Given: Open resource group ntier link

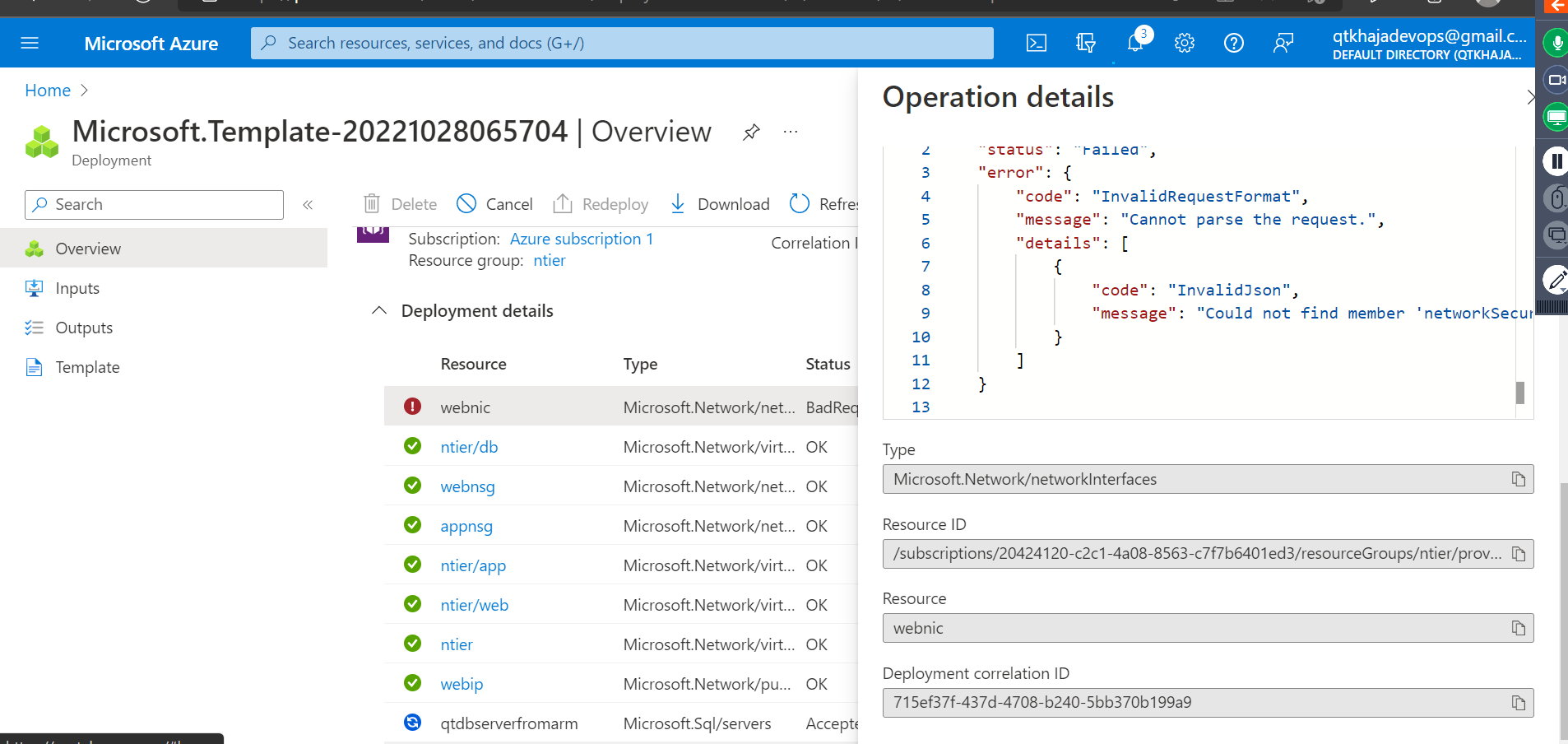Looking at the screenshot, I should coord(550,260).
